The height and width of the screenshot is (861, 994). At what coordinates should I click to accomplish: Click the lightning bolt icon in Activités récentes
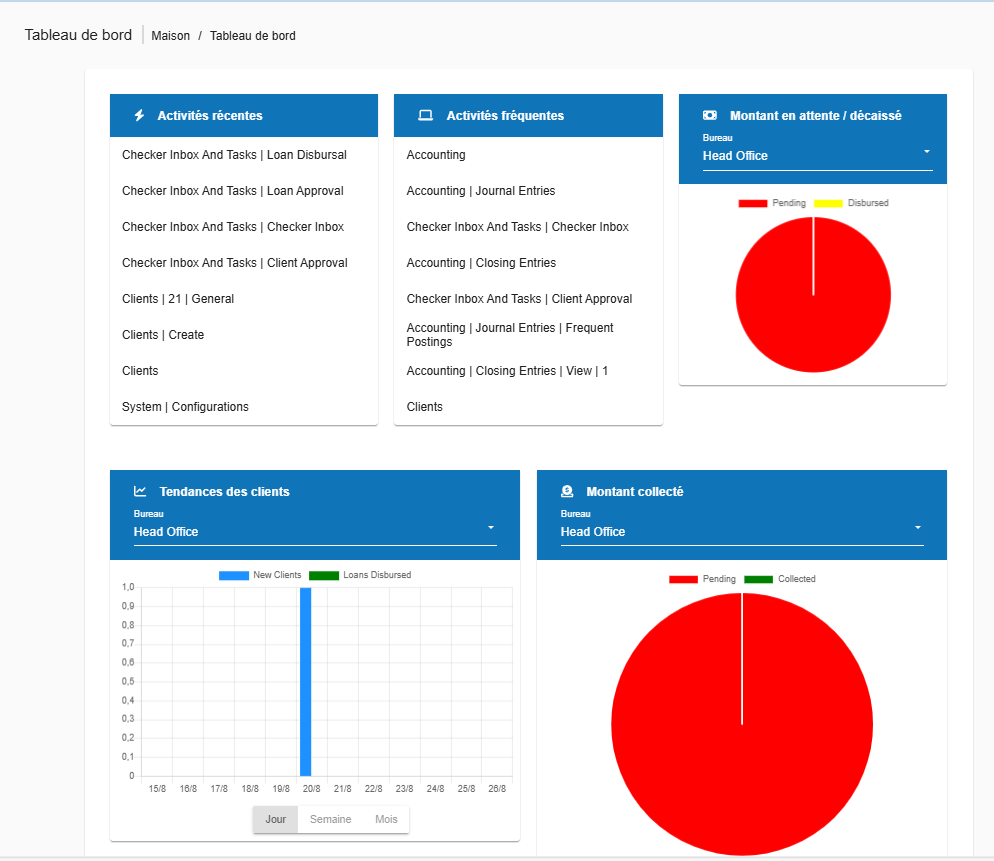pyautogui.click(x=140, y=116)
